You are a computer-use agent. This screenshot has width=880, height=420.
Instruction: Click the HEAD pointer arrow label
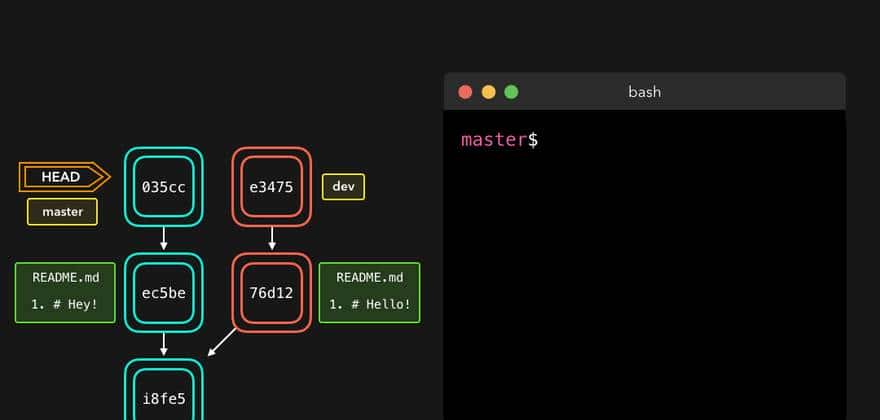coord(62,177)
